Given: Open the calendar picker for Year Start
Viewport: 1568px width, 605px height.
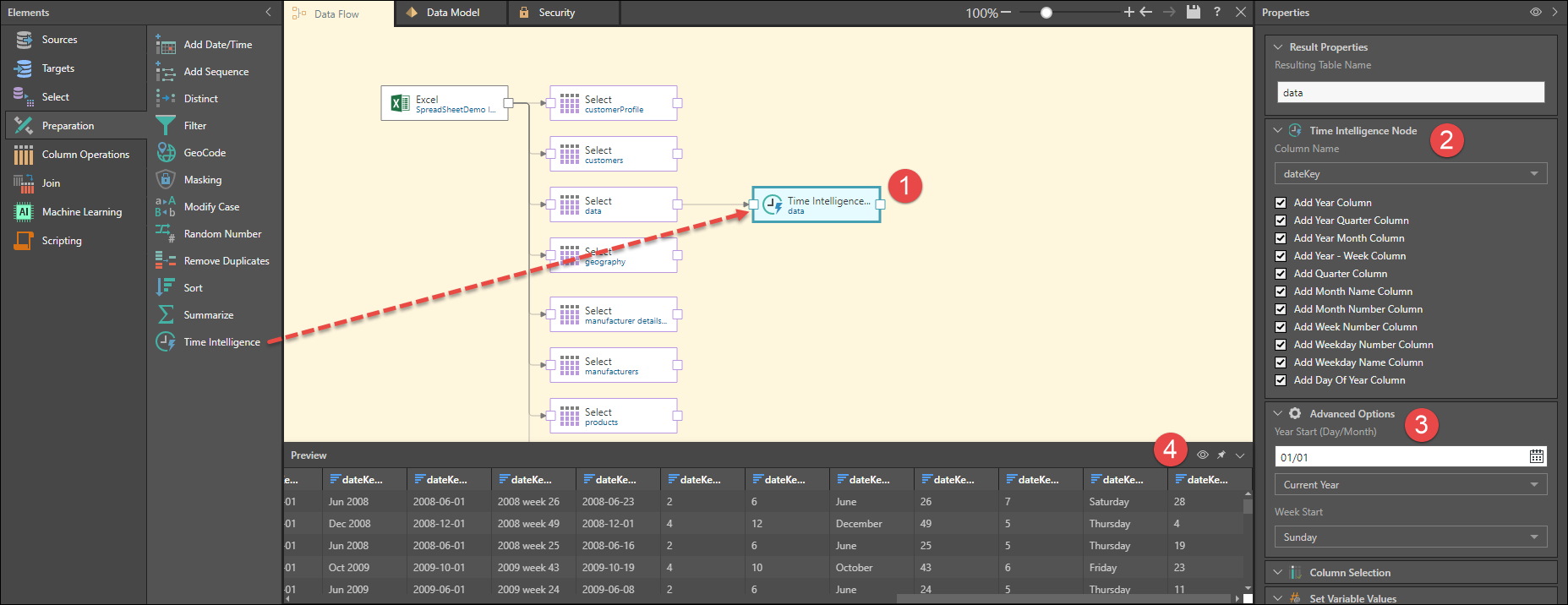Looking at the screenshot, I should [1536, 457].
